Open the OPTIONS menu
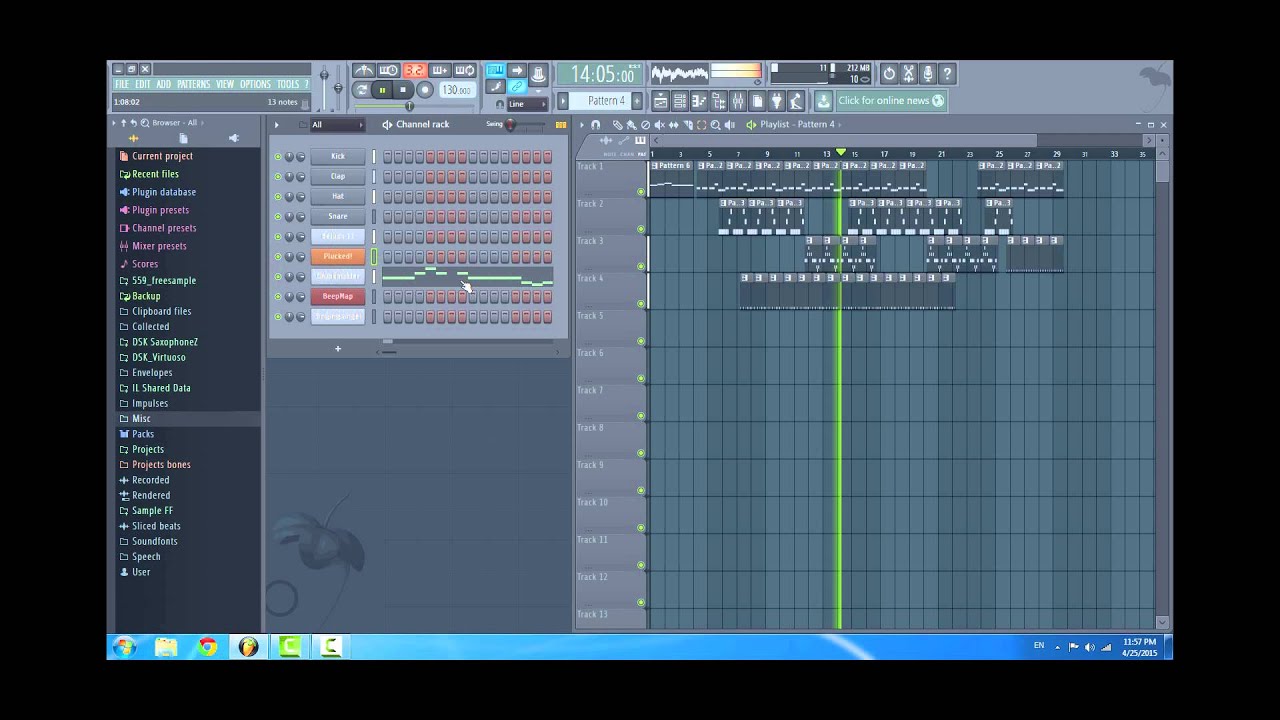This screenshot has height=720, width=1280. click(x=255, y=85)
